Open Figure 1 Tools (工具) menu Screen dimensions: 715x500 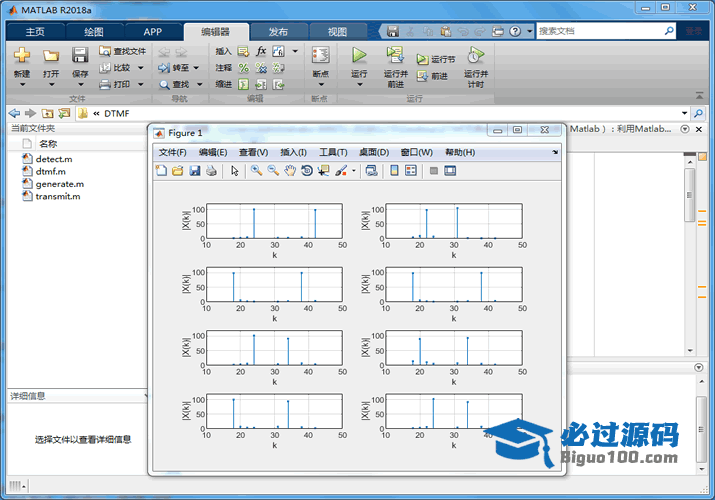point(333,152)
